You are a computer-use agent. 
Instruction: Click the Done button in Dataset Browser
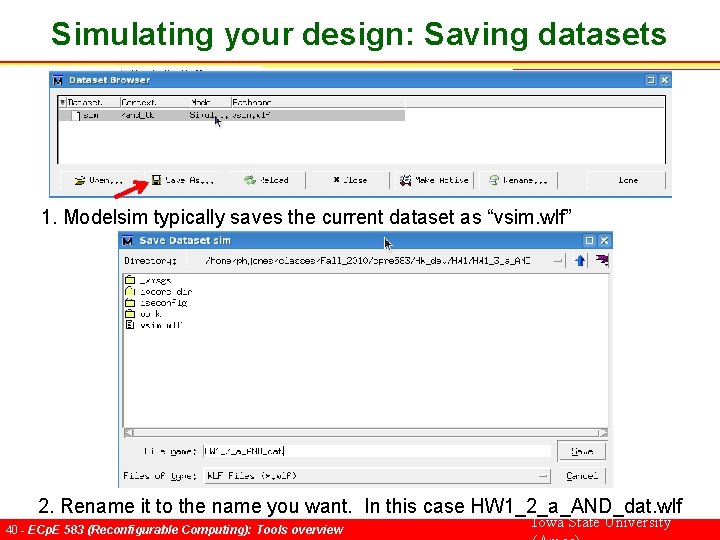tap(627, 180)
